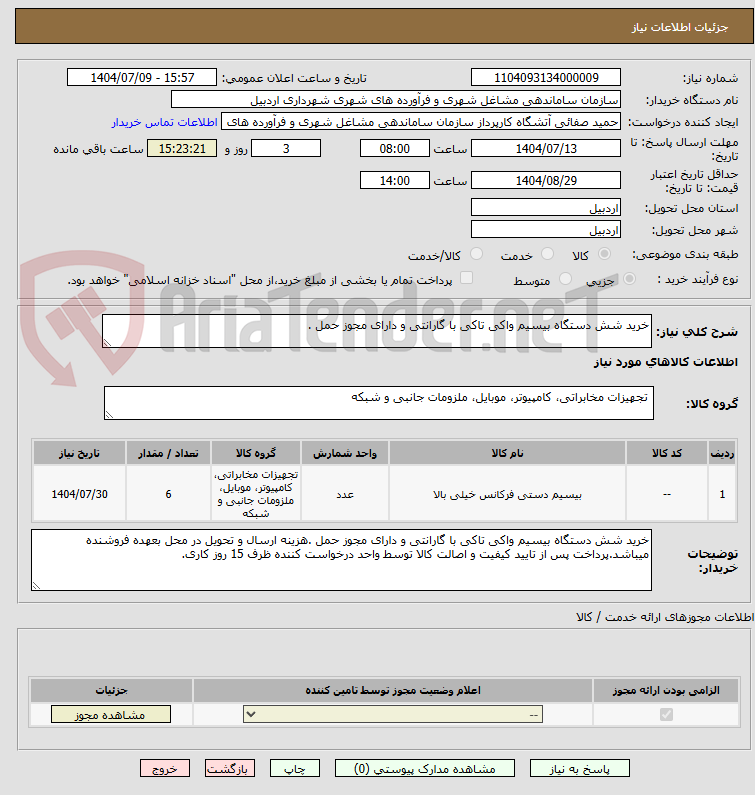755x795 pixels.
Task: Click اطلاعات کالاهای مورد نیاز heading
Action: point(665,362)
